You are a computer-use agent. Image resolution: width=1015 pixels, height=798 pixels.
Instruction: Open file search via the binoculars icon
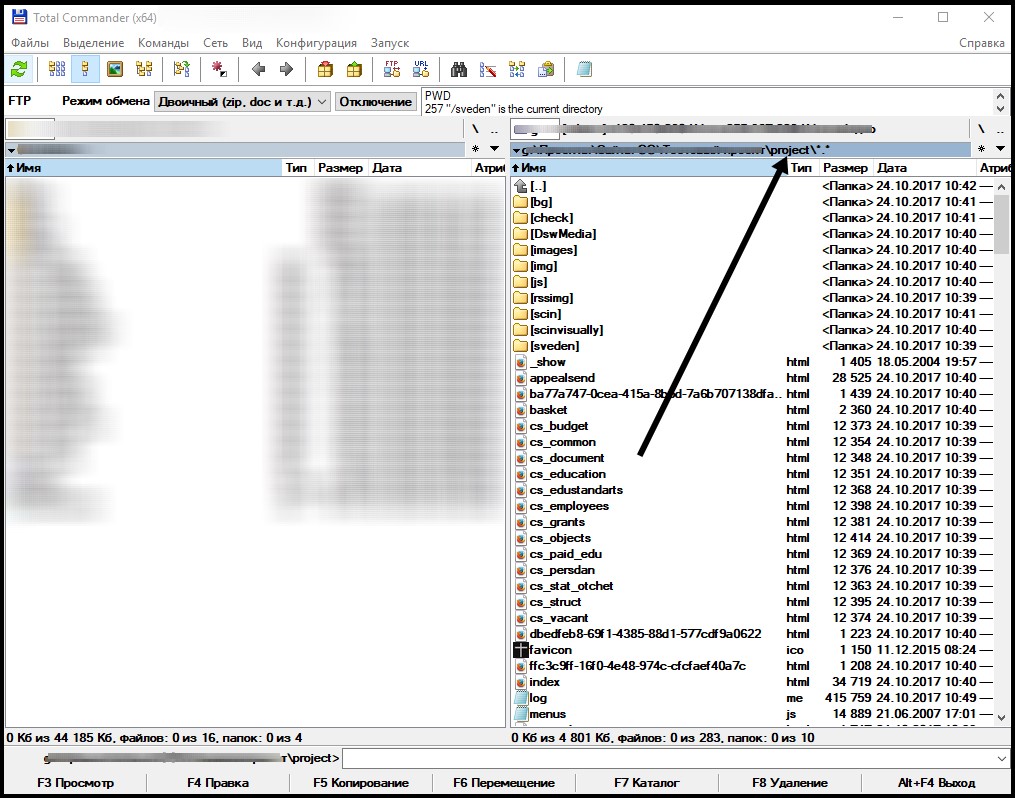(459, 69)
